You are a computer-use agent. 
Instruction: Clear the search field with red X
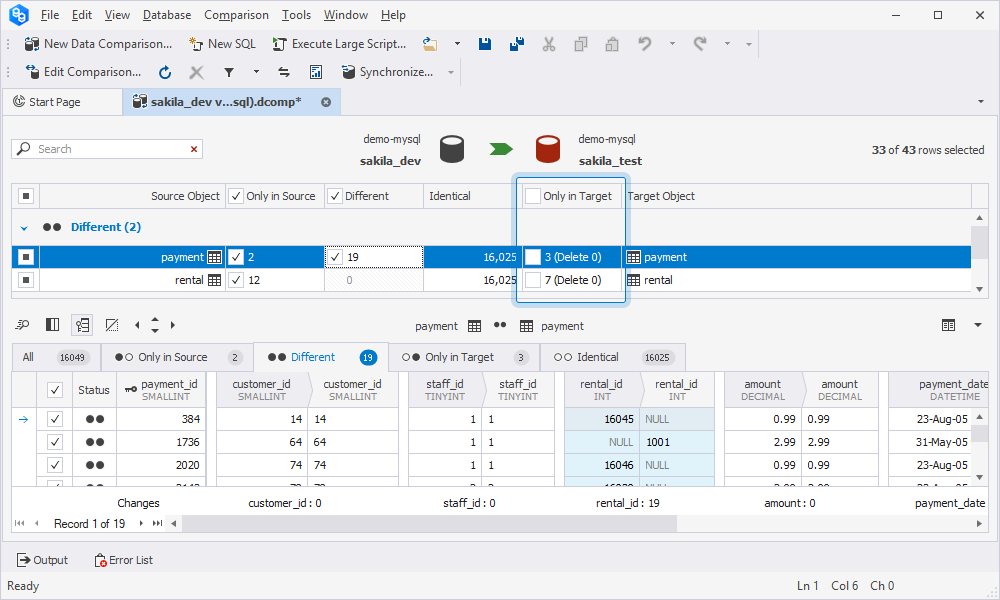pos(194,149)
